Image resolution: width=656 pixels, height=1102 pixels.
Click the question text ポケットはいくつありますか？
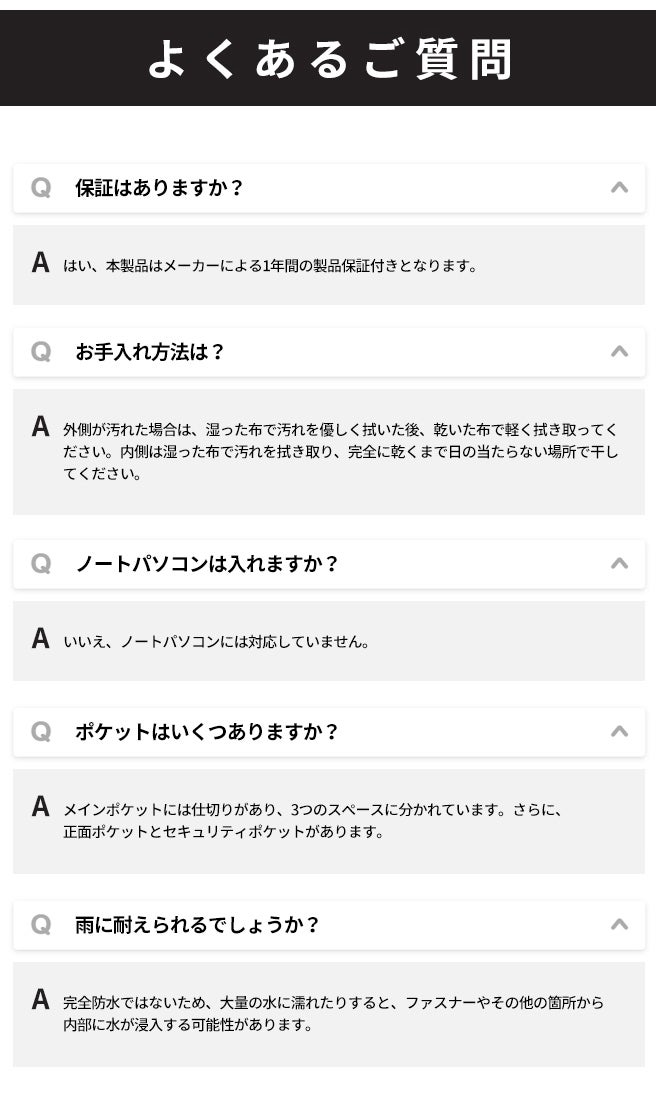point(208,732)
